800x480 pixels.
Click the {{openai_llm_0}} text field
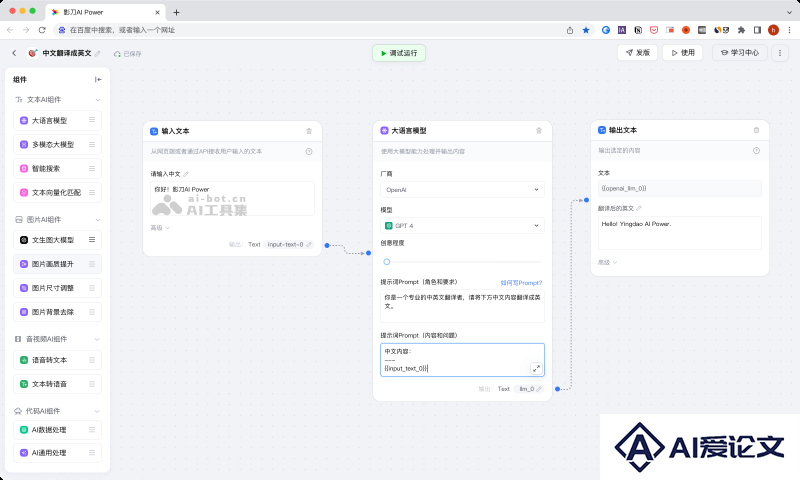pos(680,188)
